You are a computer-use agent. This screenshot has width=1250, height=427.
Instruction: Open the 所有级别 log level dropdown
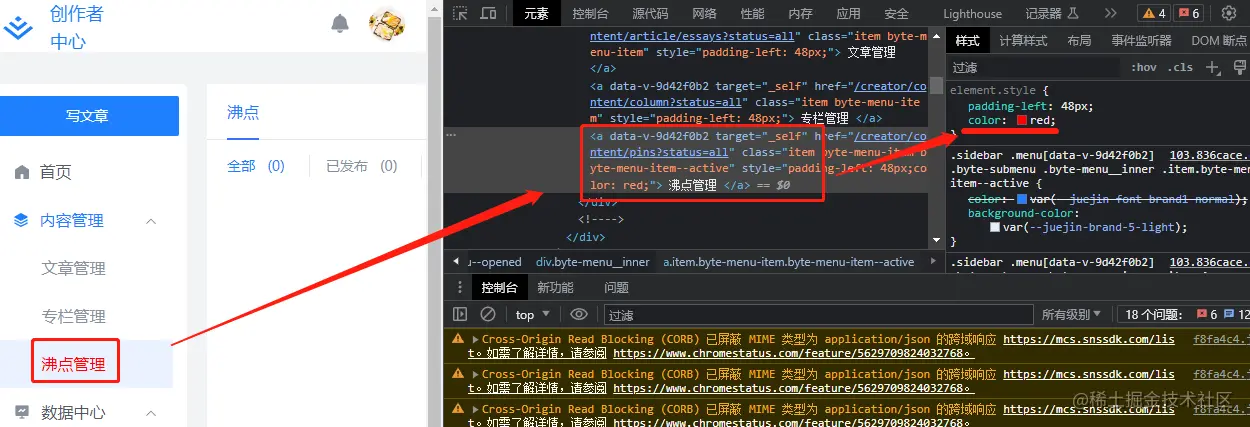(x=1071, y=315)
